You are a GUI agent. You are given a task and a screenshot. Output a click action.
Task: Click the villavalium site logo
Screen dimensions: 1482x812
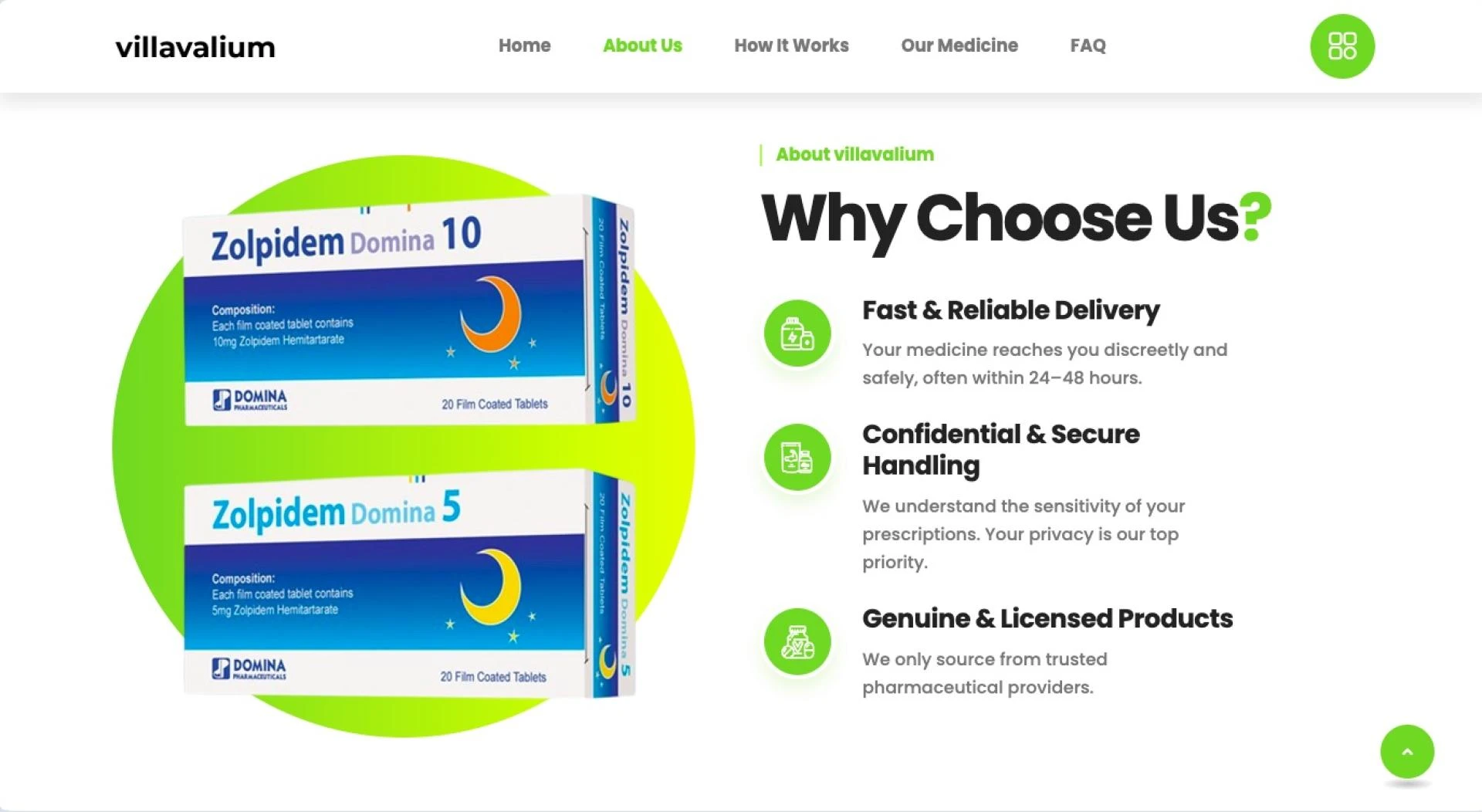195,47
